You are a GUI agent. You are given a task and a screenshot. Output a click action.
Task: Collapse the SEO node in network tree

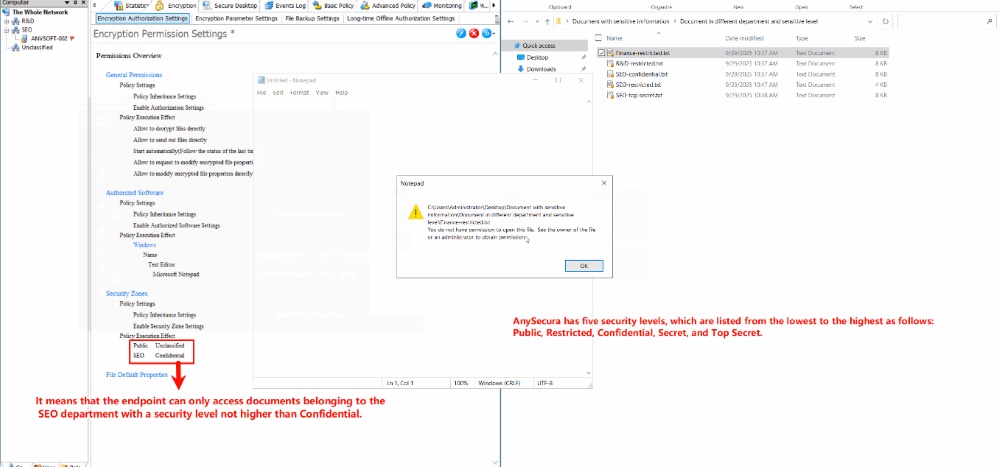click(6, 29)
